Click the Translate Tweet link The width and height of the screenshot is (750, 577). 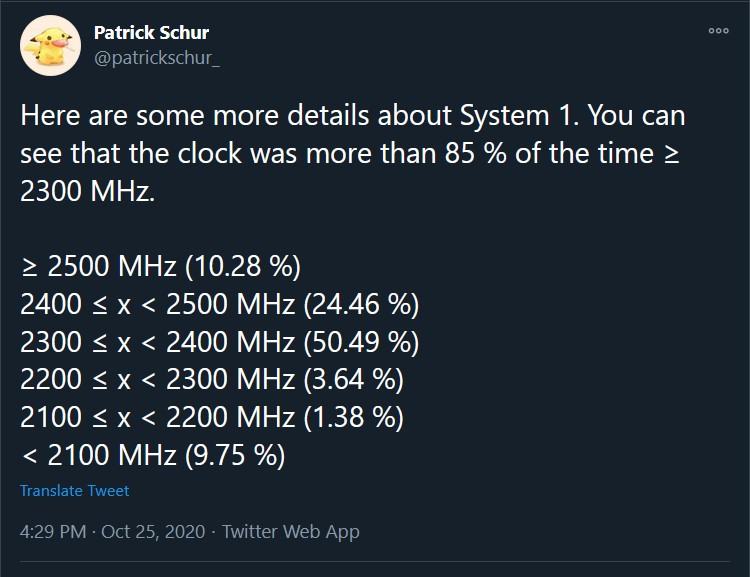pyautogui.click(x=74, y=491)
